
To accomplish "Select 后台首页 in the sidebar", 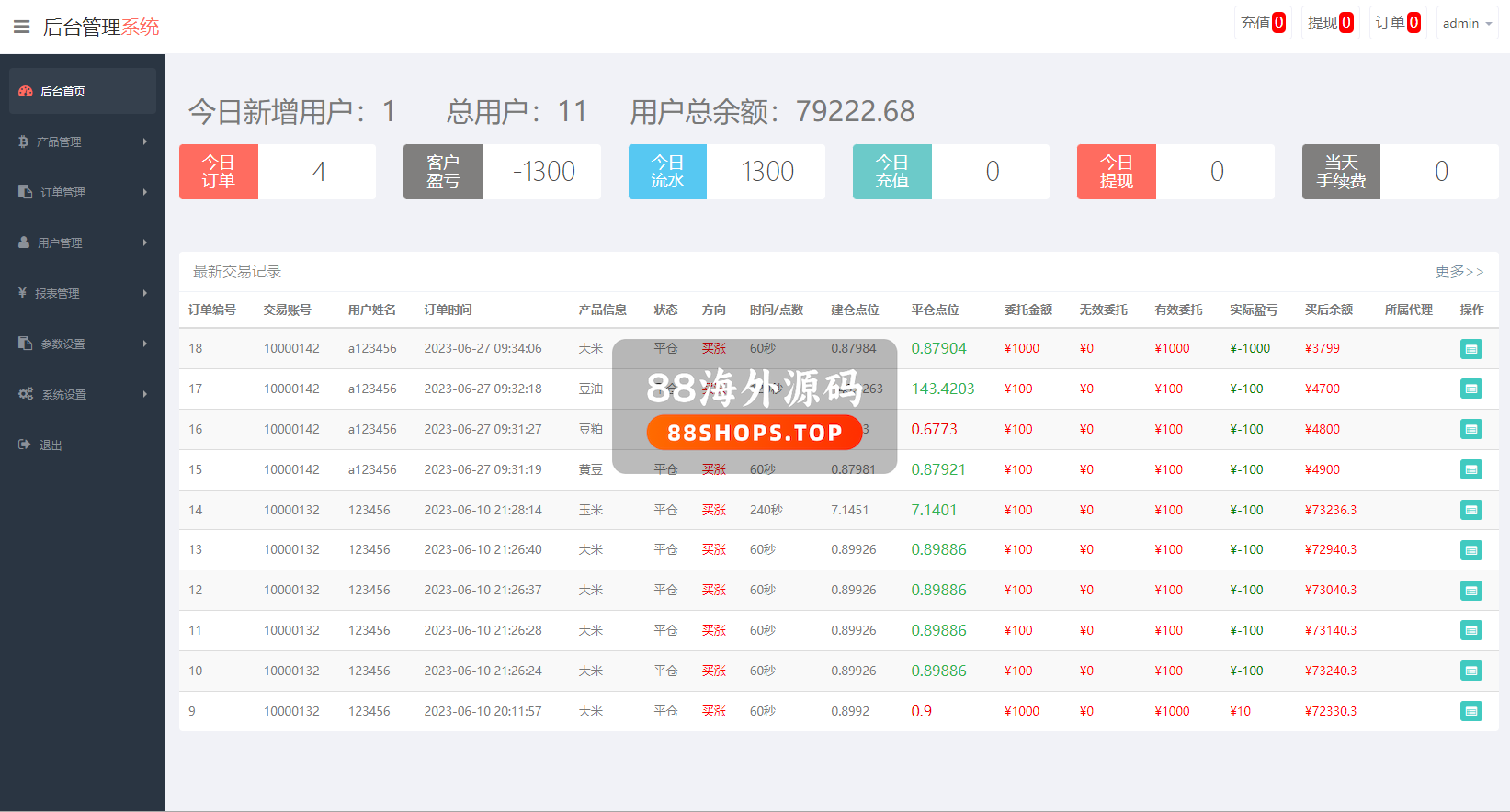I will (x=62, y=91).
